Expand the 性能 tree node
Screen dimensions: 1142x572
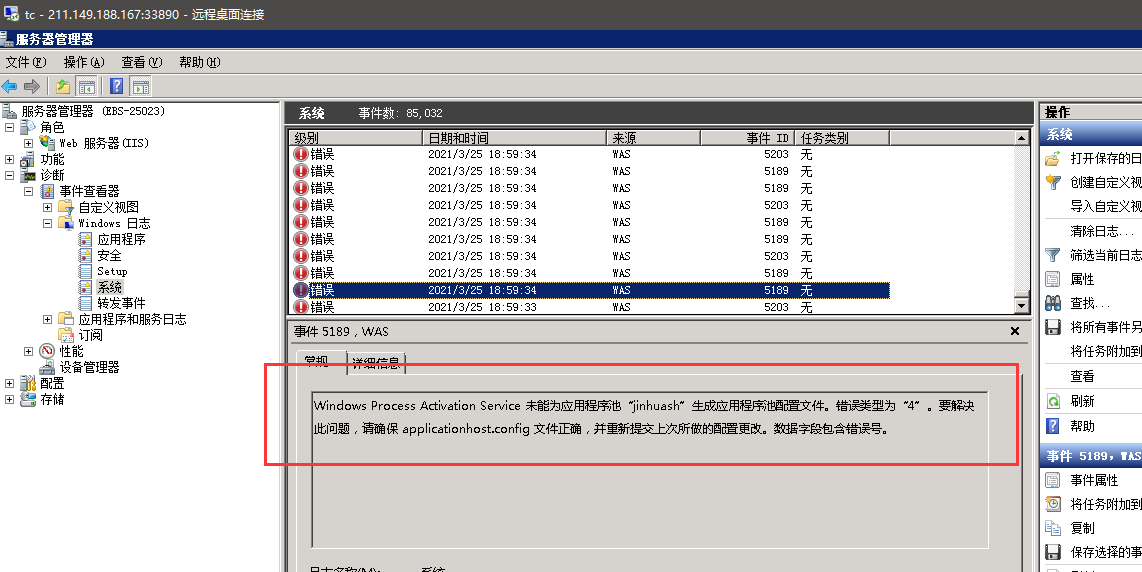pos(28,351)
